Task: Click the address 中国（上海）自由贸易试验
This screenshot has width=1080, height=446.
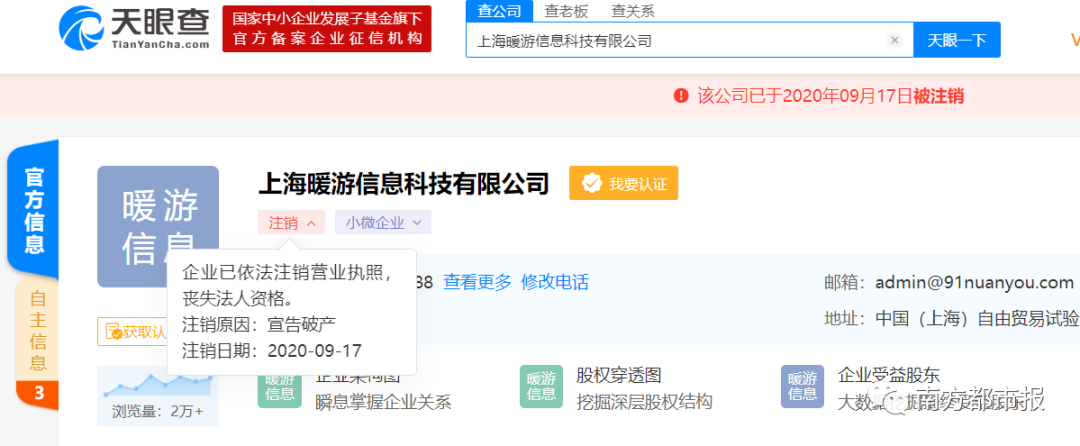Action: 977,319
